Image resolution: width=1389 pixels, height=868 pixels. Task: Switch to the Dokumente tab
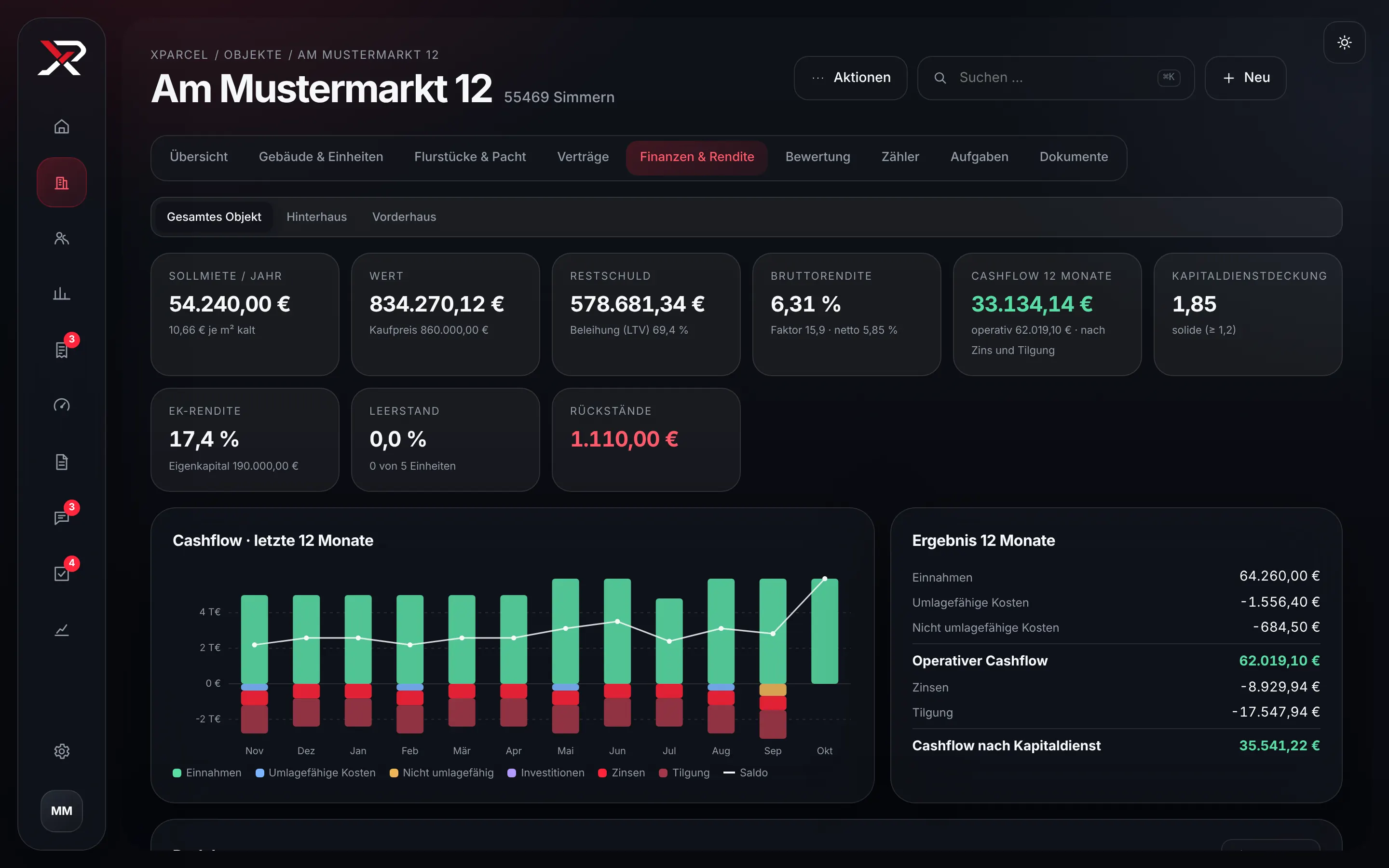click(1073, 157)
